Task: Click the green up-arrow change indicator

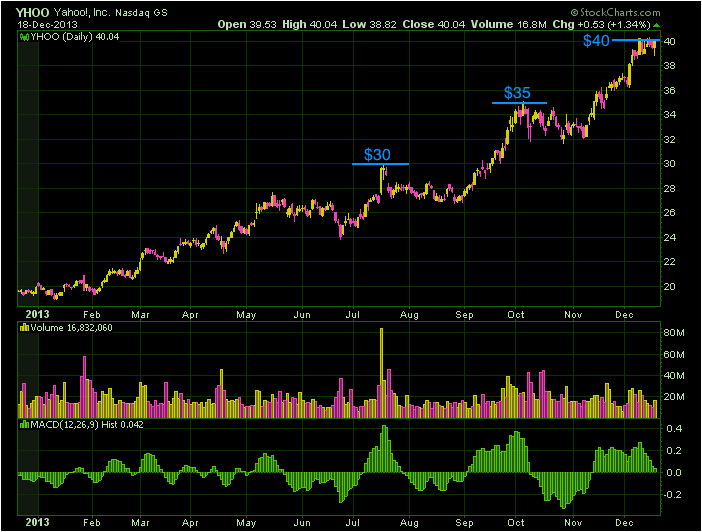Action: pyautogui.click(x=656, y=25)
